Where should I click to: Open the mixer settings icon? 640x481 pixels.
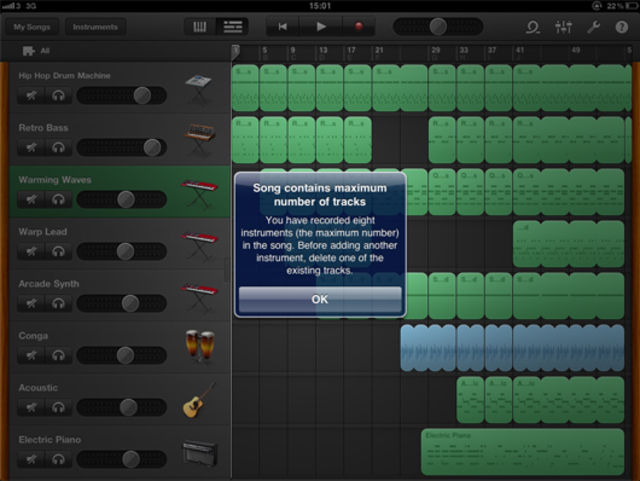pyautogui.click(x=563, y=27)
